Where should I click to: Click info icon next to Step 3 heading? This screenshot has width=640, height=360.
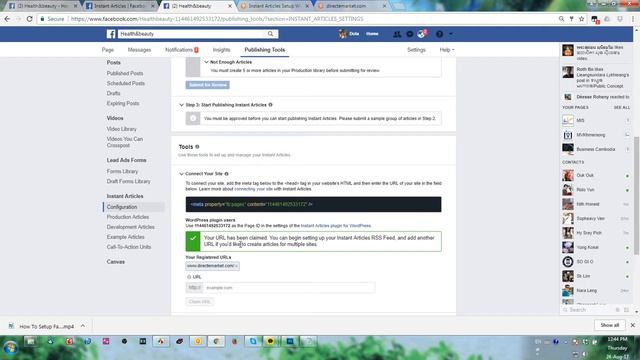(x=270, y=105)
